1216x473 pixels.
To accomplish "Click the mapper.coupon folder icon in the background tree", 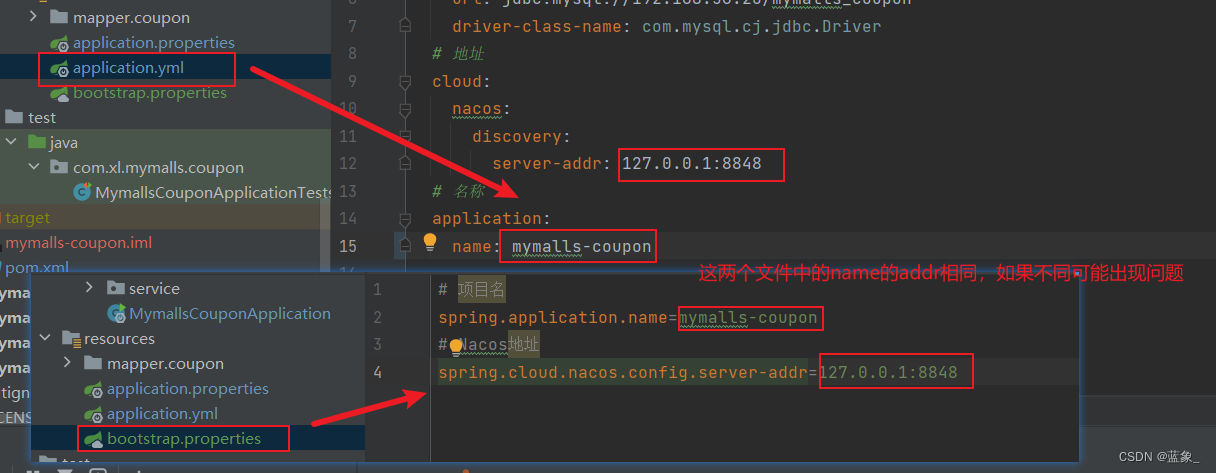I will tap(59, 17).
